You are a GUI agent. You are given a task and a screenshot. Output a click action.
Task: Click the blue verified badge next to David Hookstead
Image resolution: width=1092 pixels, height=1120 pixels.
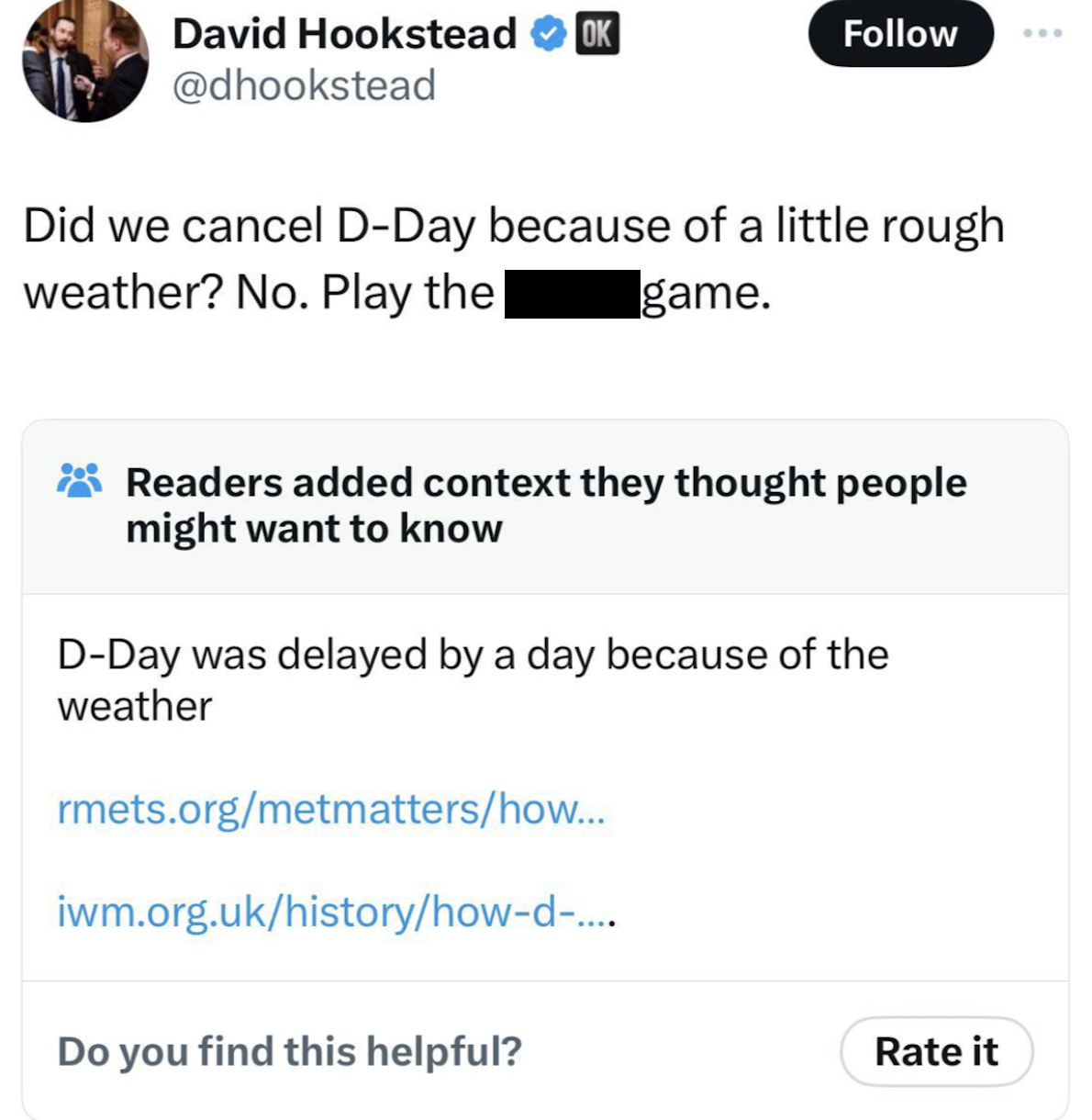pos(548,33)
